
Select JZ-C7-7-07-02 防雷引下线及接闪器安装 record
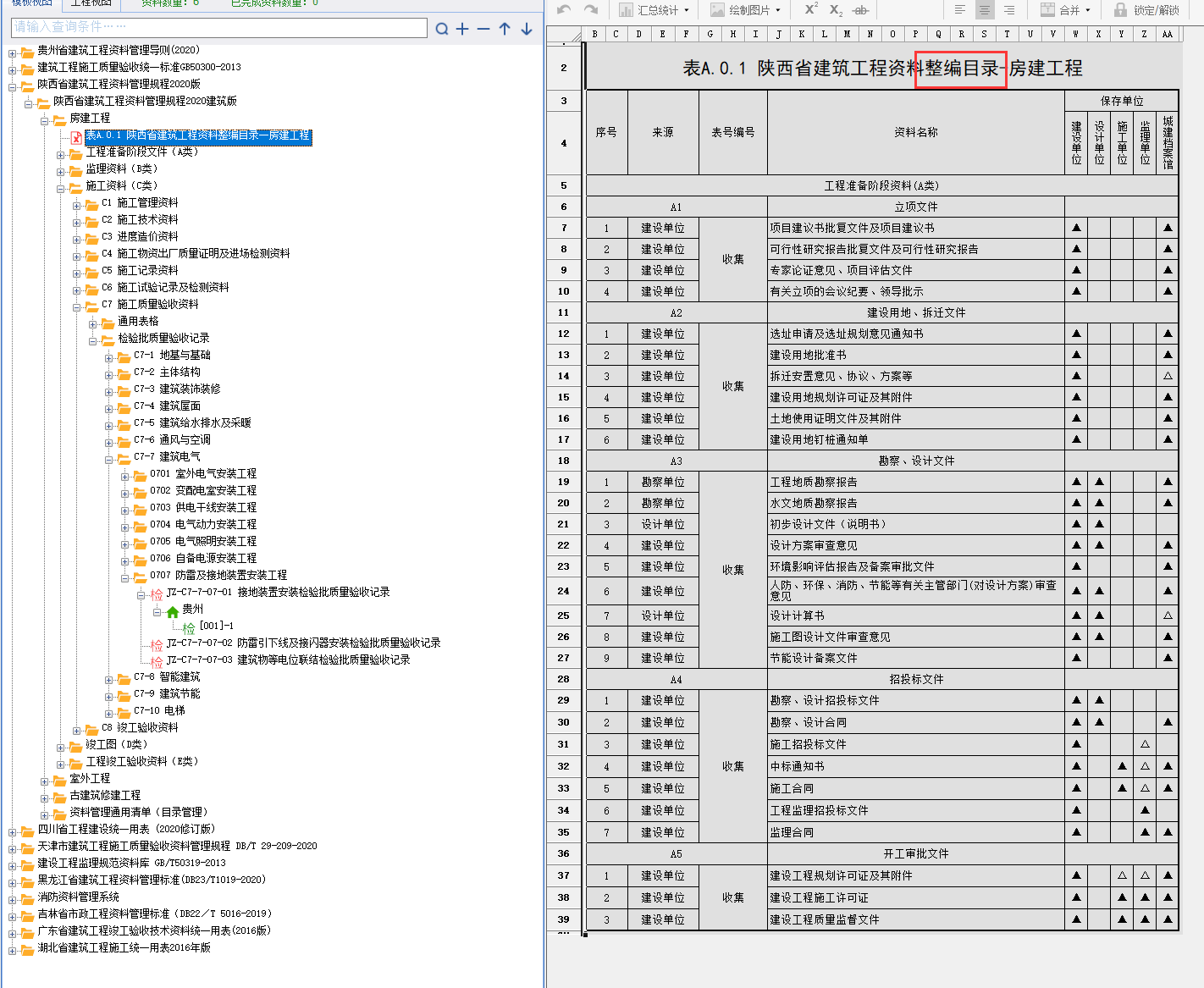coord(303,643)
